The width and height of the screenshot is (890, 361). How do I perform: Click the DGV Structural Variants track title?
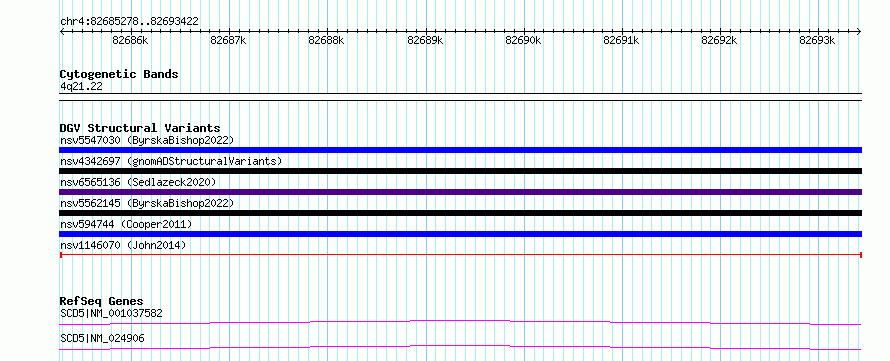(x=140, y=128)
